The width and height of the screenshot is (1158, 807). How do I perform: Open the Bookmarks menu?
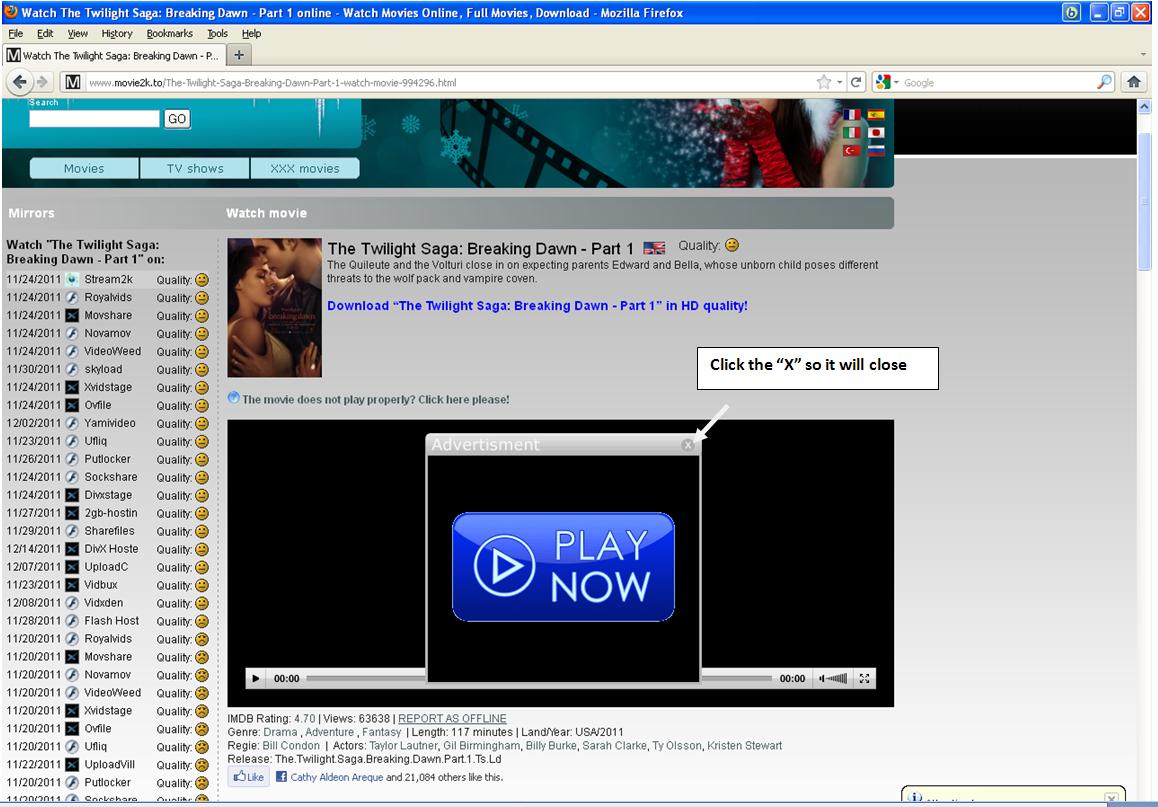click(170, 33)
